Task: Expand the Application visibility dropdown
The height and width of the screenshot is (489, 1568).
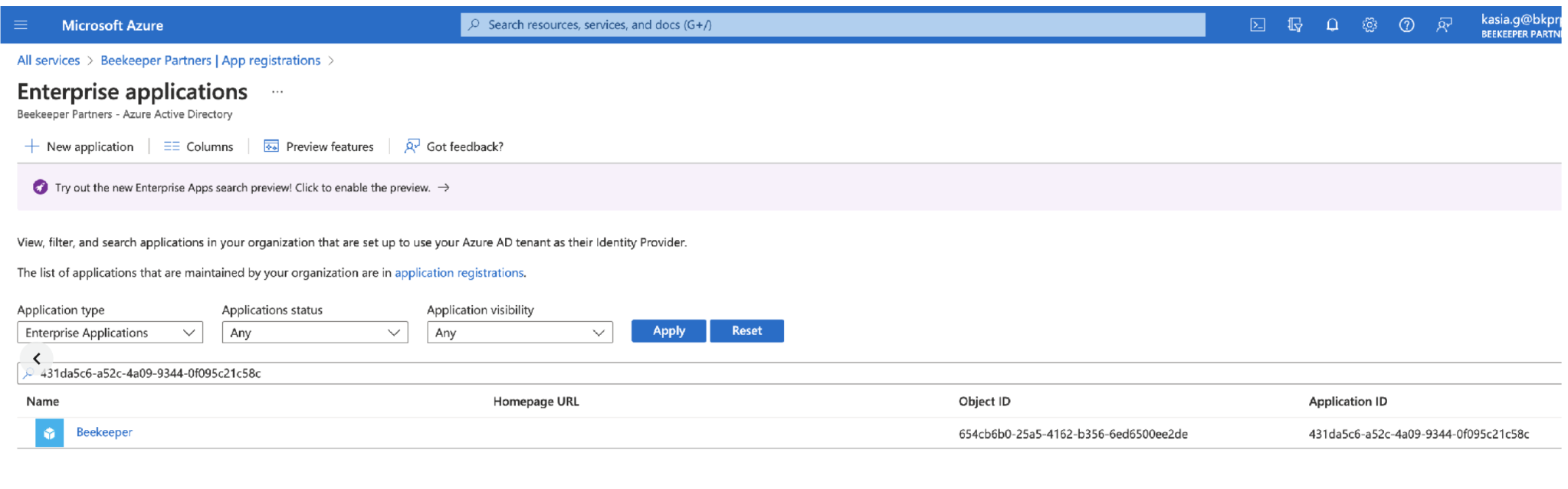Action: 520,332
